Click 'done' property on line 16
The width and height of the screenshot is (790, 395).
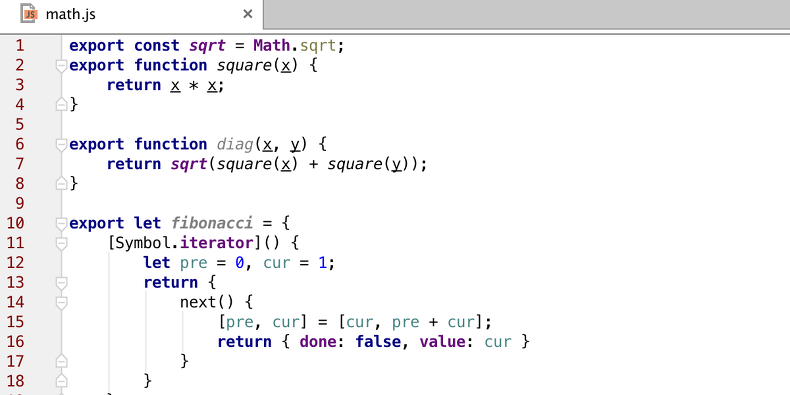pyautogui.click(x=317, y=342)
